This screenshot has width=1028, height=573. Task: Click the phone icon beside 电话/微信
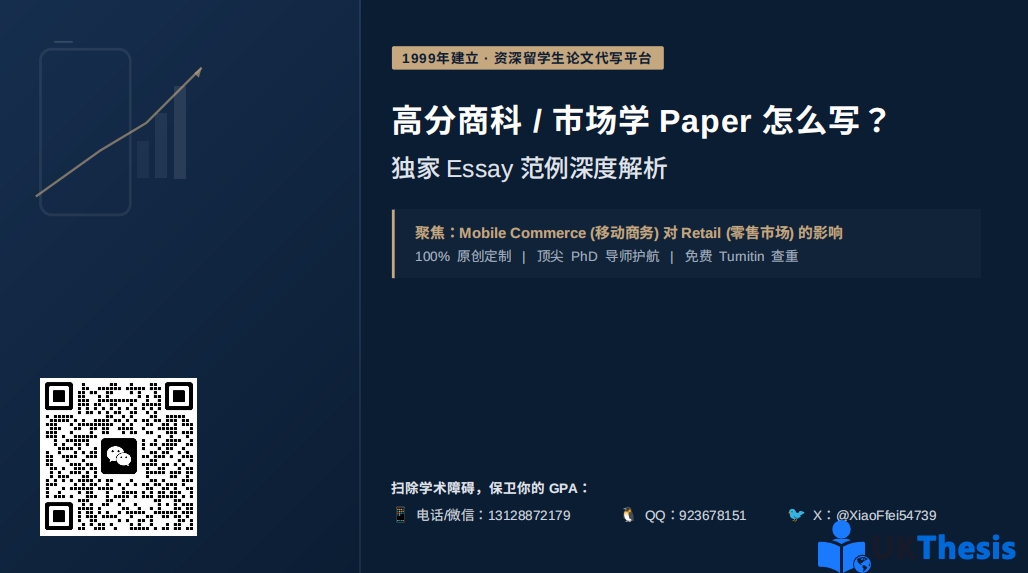401,515
